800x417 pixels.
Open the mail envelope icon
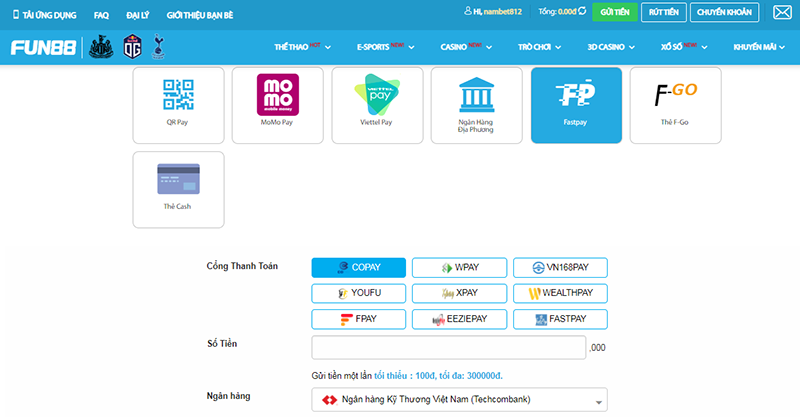(x=782, y=12)
